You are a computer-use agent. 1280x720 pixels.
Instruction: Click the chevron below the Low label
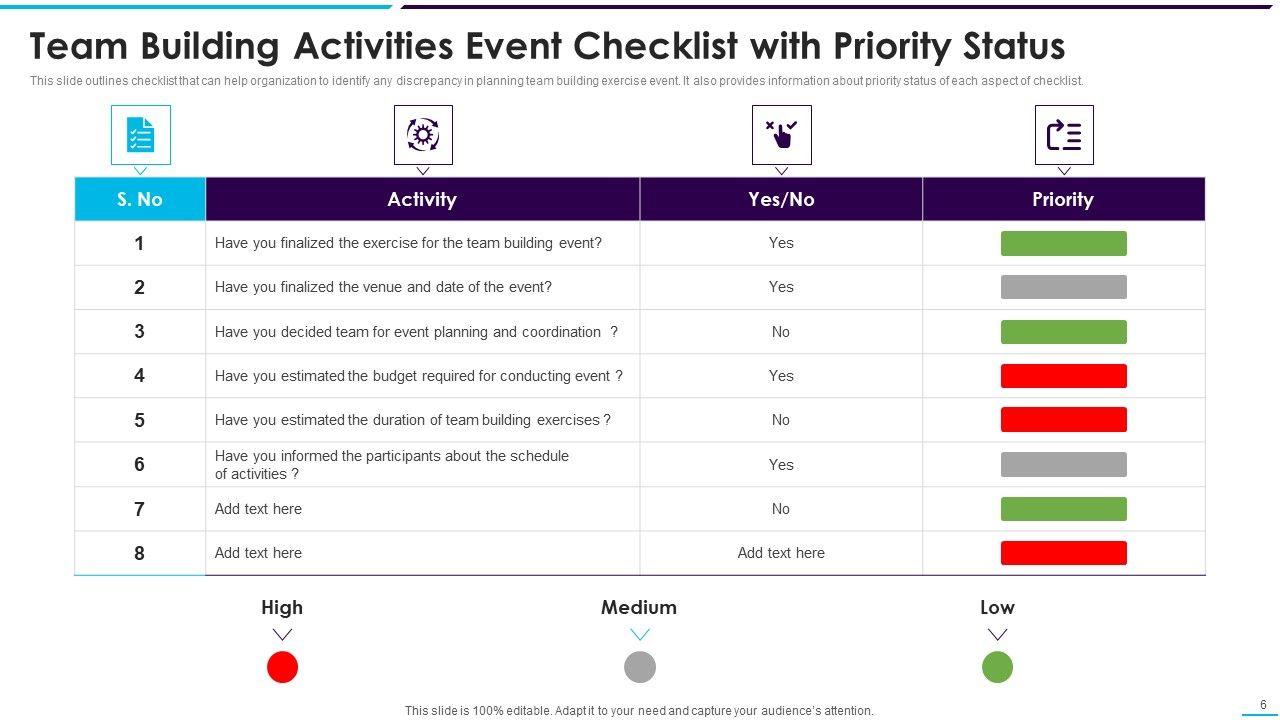coord(997,634)
